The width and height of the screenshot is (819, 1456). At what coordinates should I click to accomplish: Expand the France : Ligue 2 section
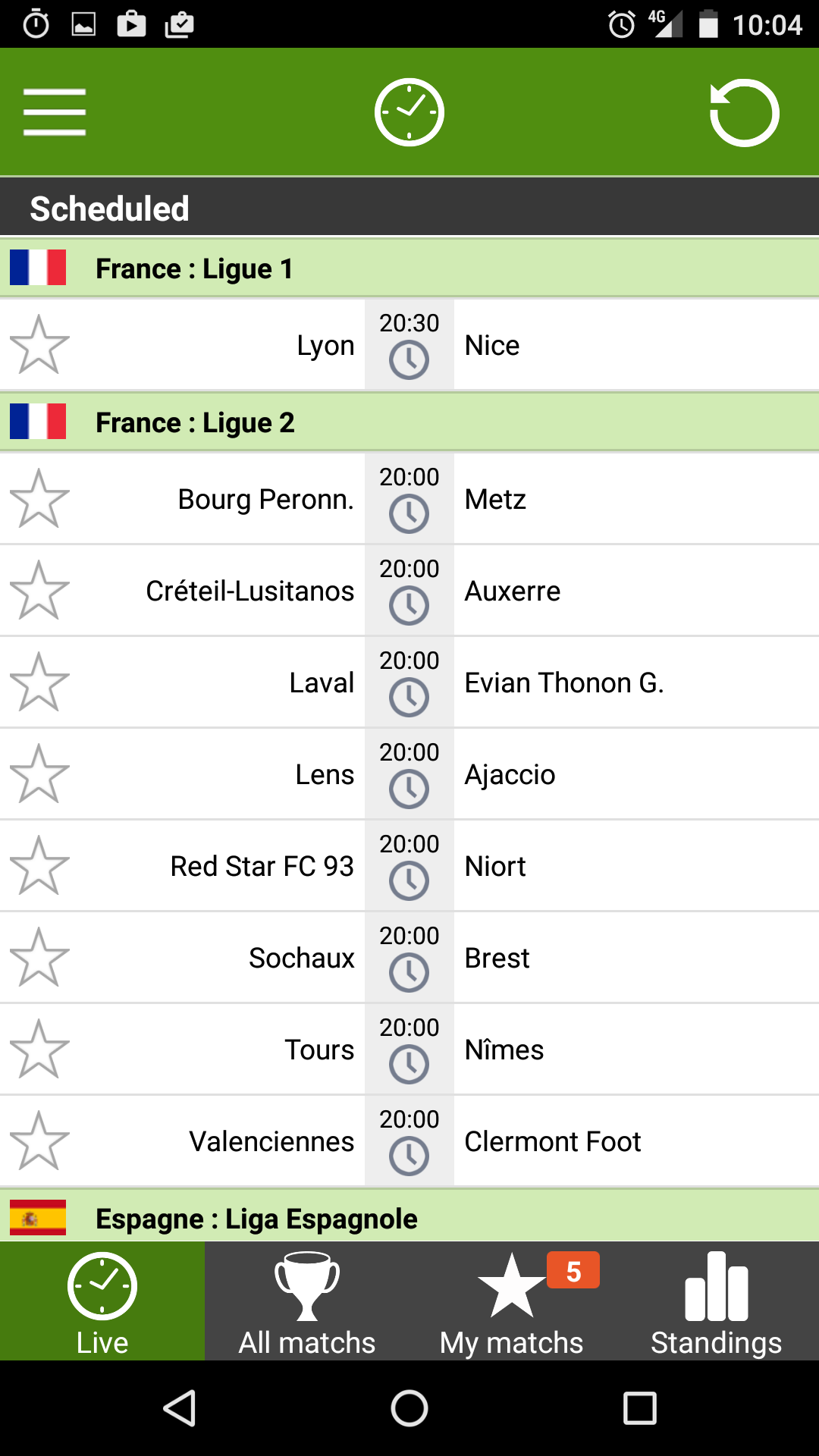tap(409, 422)
